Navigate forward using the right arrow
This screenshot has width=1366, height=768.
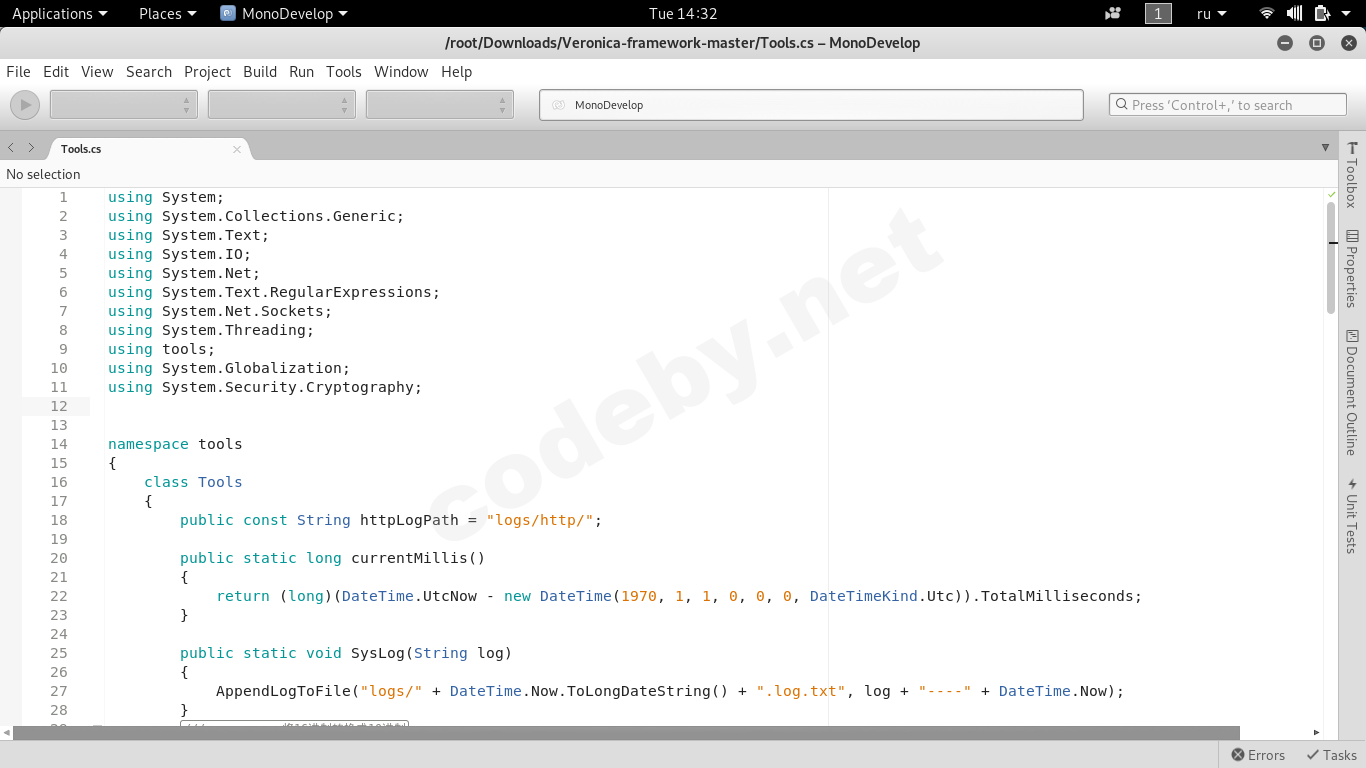click(x=31, y=148)
